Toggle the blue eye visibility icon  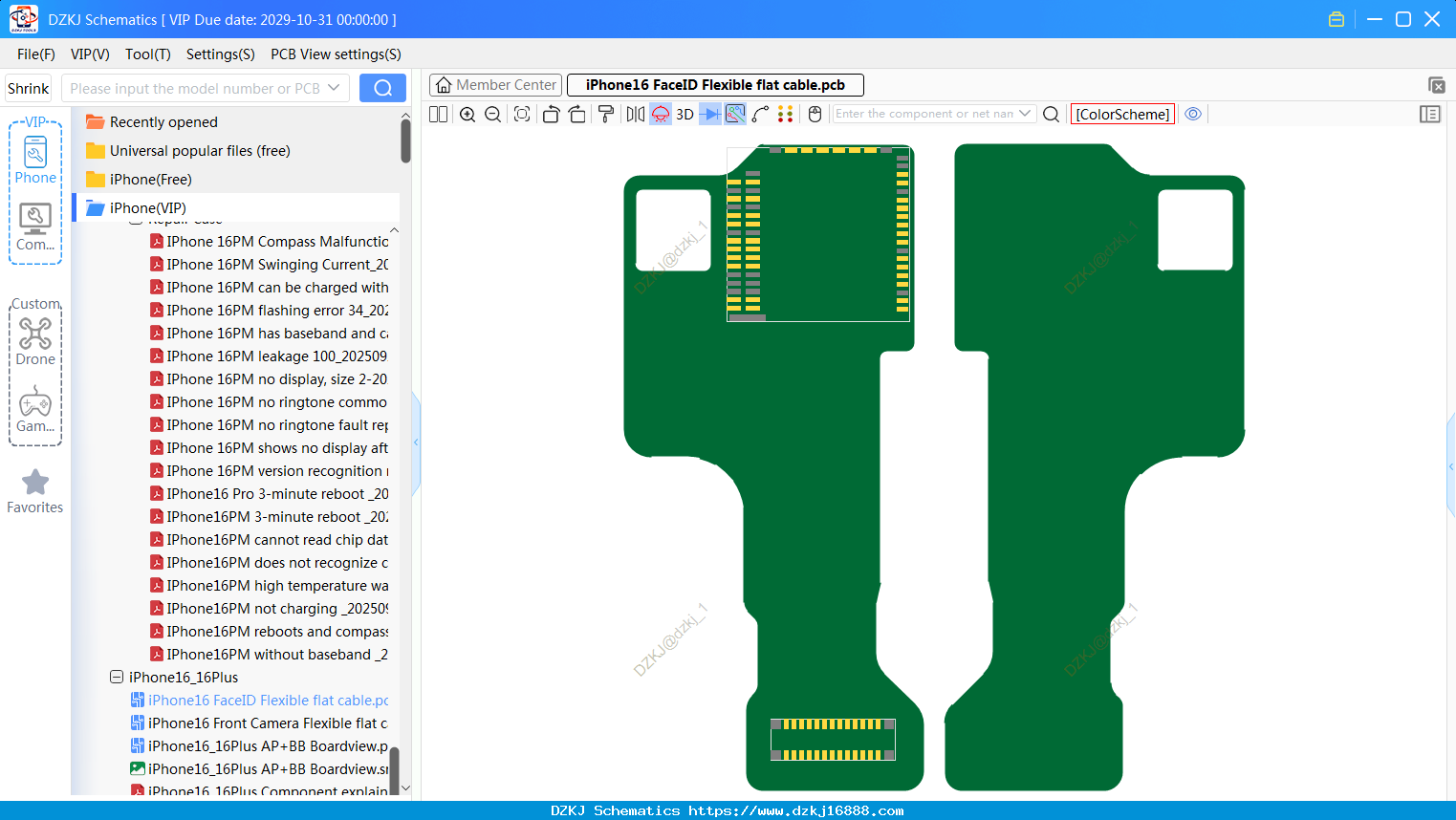click(x=1193, y=114)
